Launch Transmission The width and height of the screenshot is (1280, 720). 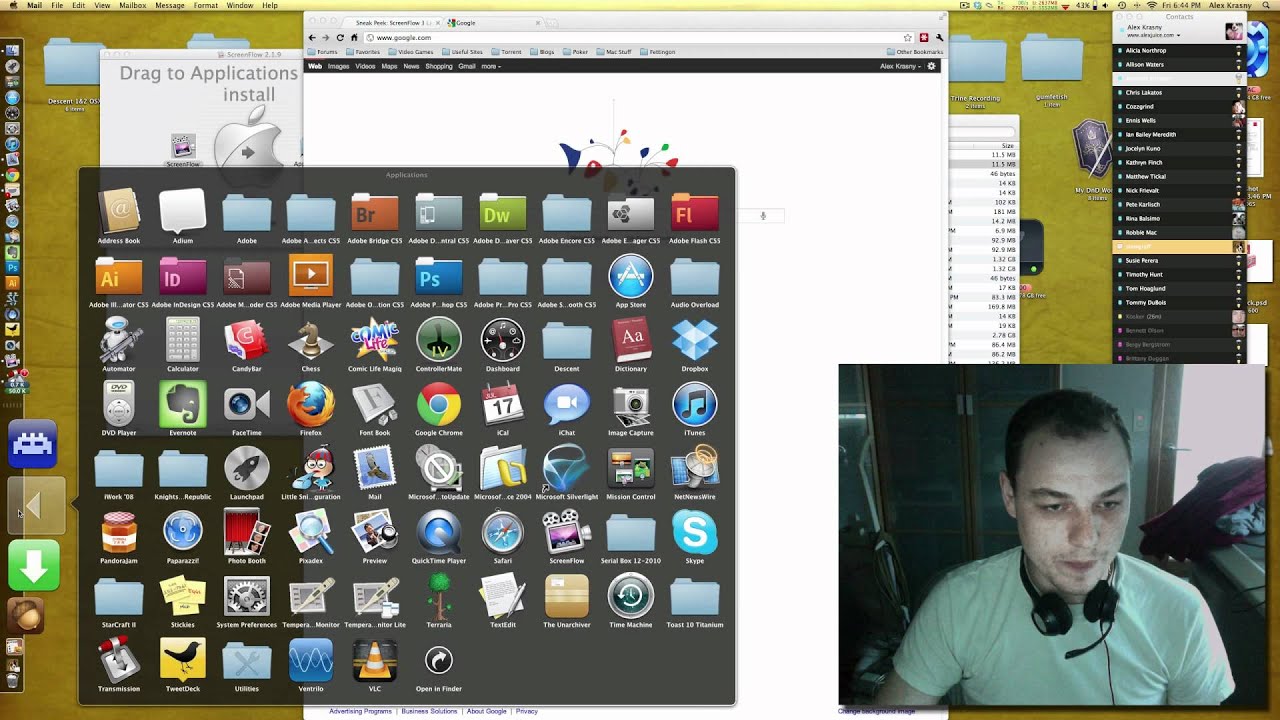(119, 661)
